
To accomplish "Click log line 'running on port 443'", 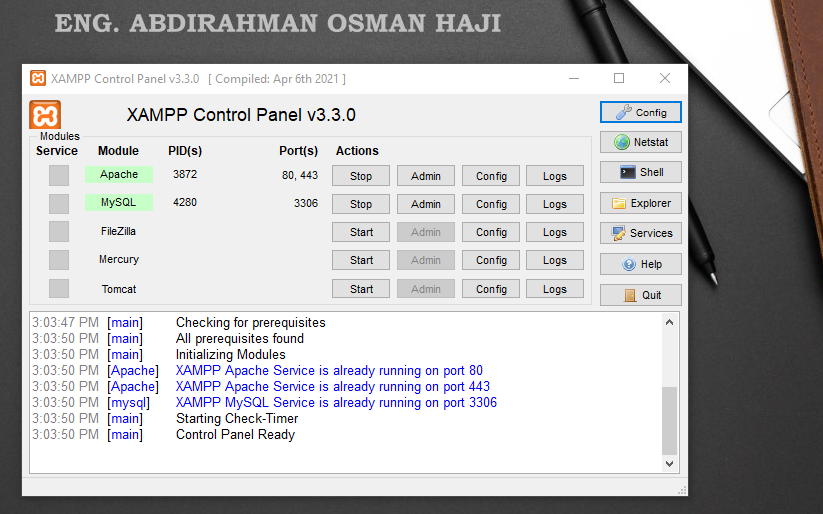I will pyautogui.click(x=332, y=386).
